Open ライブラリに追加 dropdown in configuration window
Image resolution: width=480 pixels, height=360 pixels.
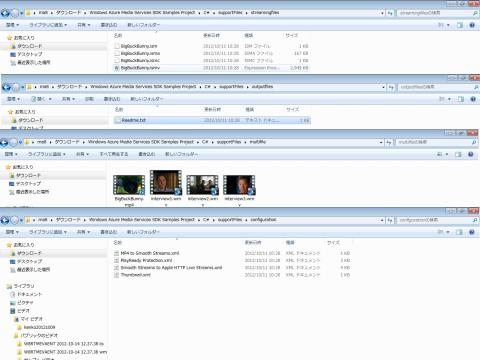[x=48, y=232]
